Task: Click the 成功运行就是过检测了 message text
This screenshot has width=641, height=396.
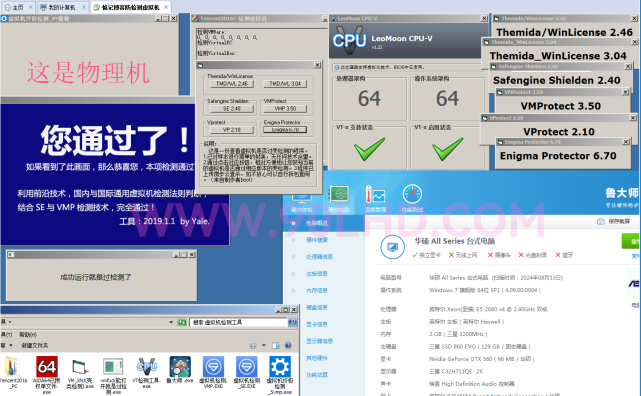Action: tap(96, 277)
